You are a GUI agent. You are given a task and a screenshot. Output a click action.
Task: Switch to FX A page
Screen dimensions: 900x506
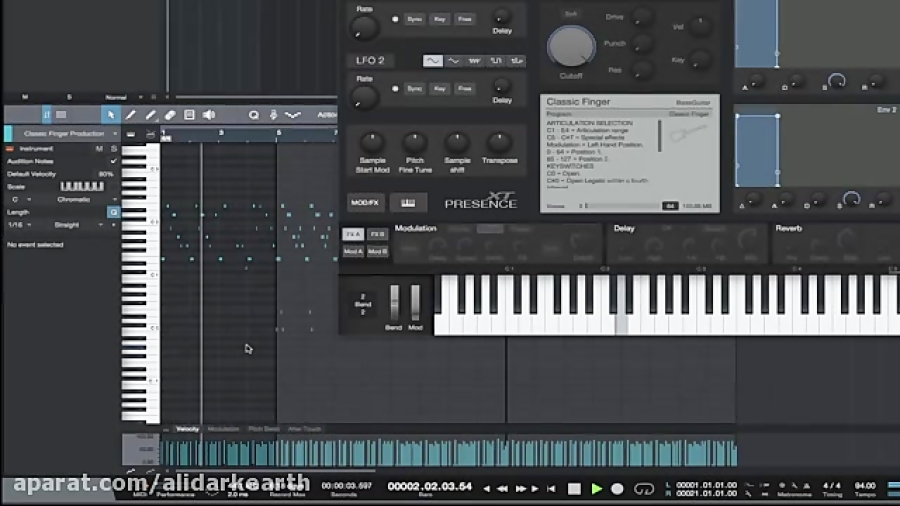coord(352,235)
